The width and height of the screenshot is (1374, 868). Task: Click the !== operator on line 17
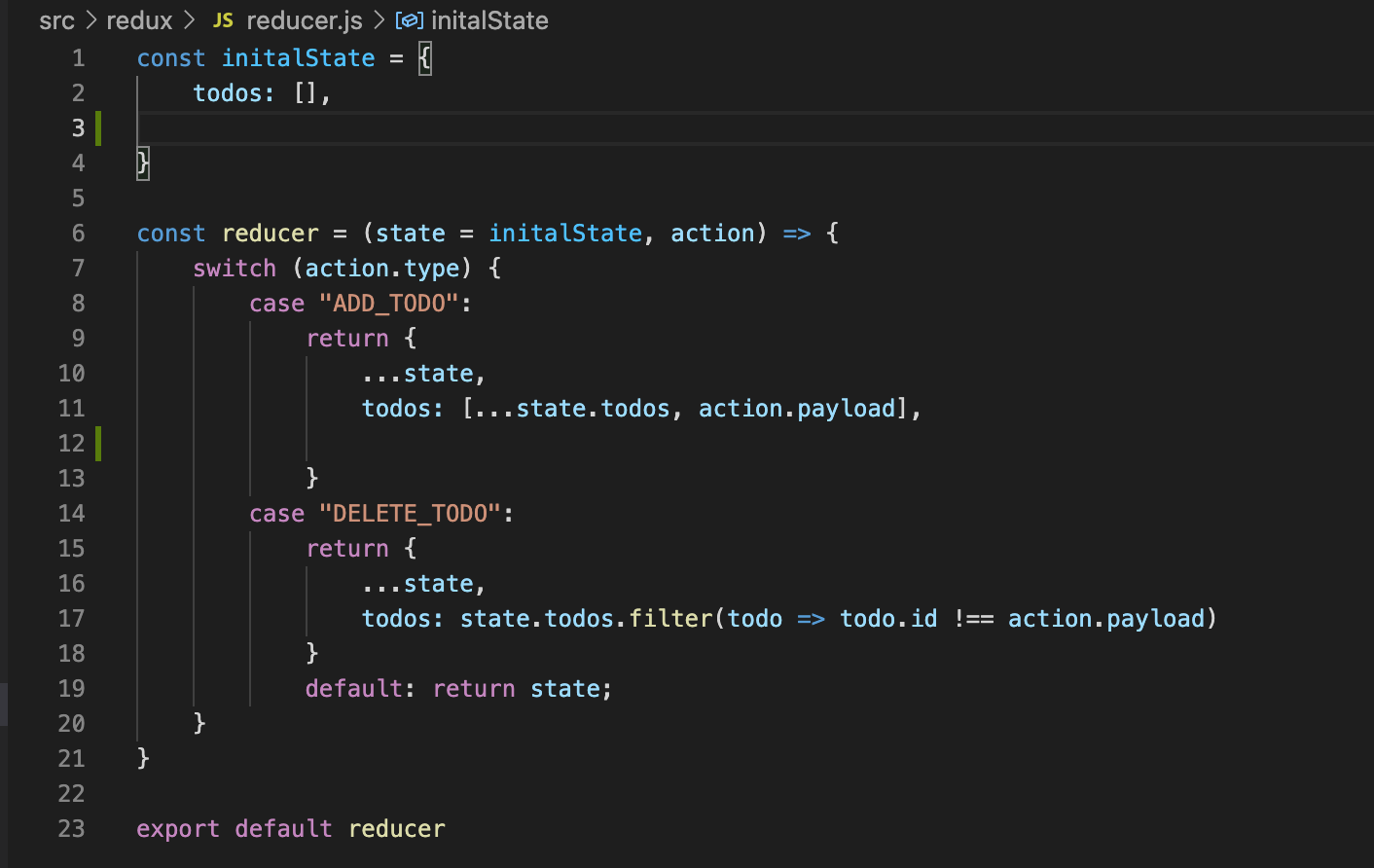click(973, 619)
